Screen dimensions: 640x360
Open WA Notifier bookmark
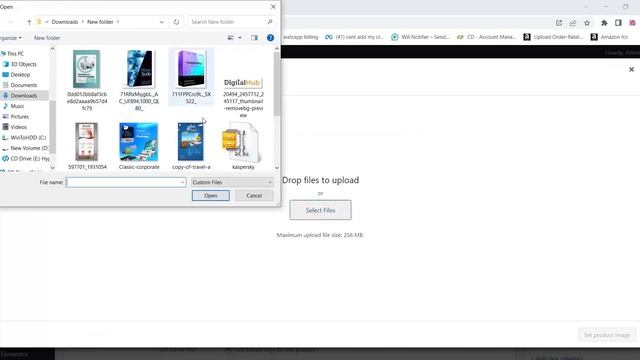pyautogui.click(x=420, y=37)
